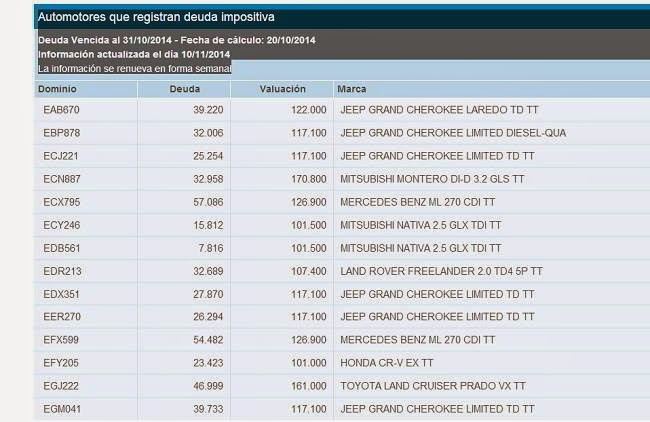Select JEEP GRAND CHEROKEE LAREDO TD TT

439,110
